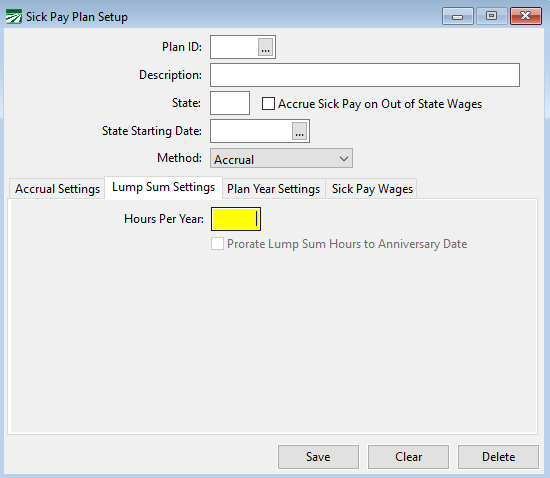Save the sick pay plan
550x478 pixels.
[x=318, y=457]
